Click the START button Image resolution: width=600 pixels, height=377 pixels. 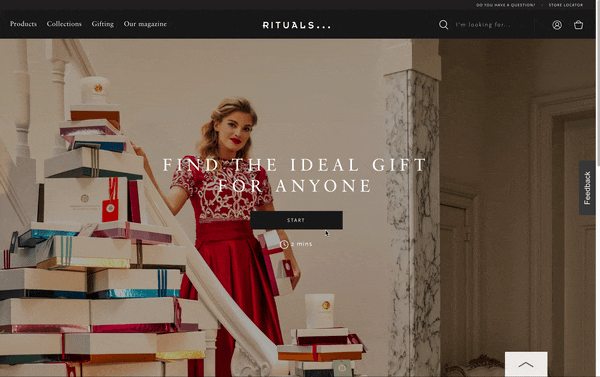tap(297, 220)
